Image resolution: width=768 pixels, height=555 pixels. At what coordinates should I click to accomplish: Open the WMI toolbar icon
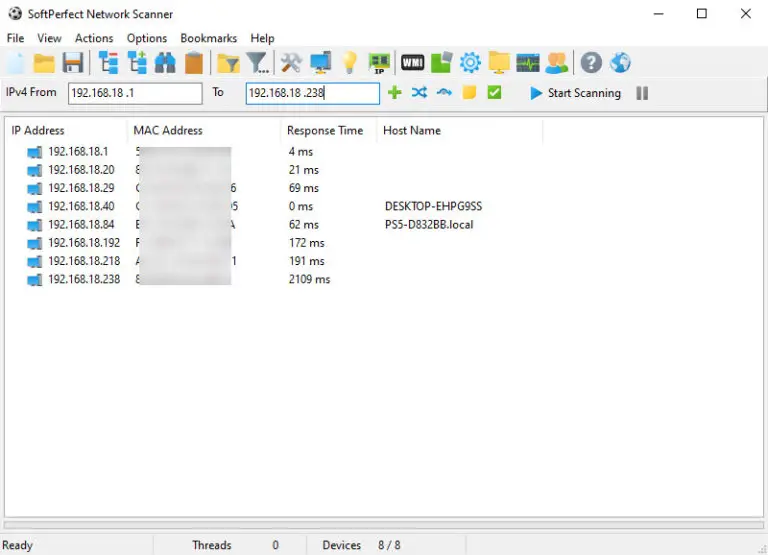coord(412,64)
